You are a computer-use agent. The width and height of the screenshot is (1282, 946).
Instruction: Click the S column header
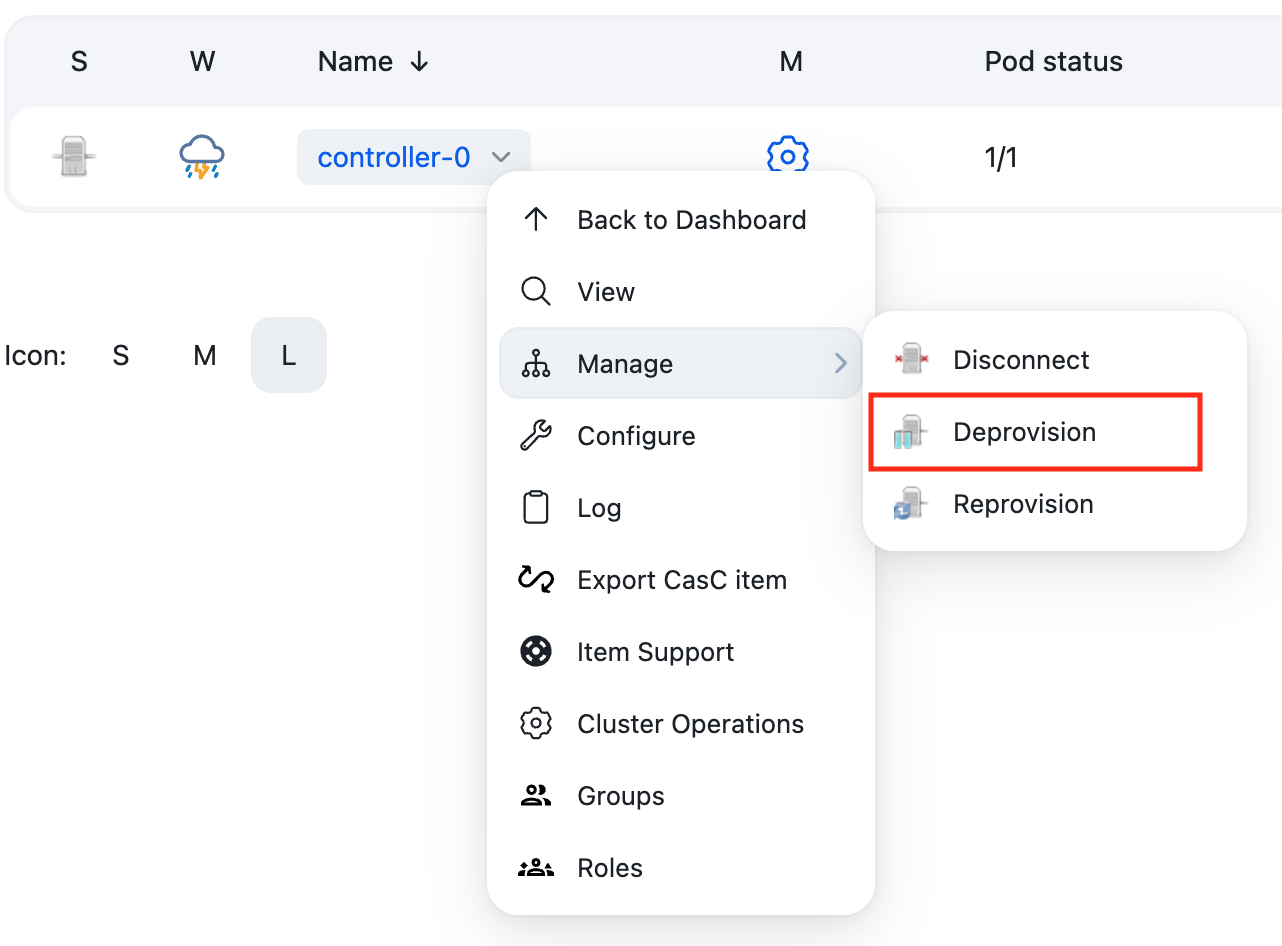pos(79,62)
